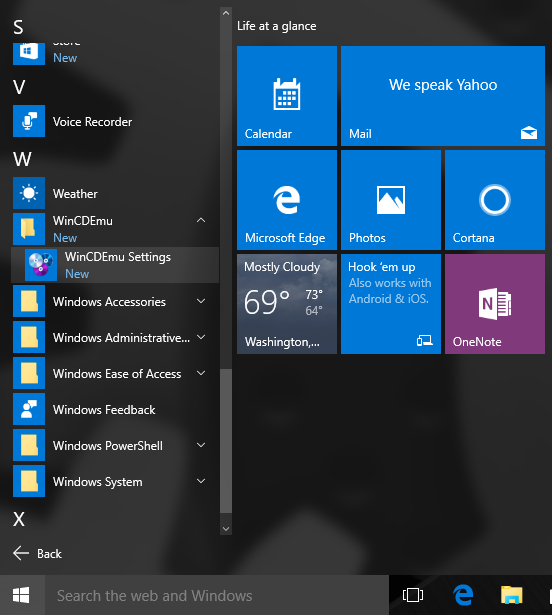This screenshot has width=552, height=615.
Task: Click the Windows Administrative folder icon
Action: (29, 337)
